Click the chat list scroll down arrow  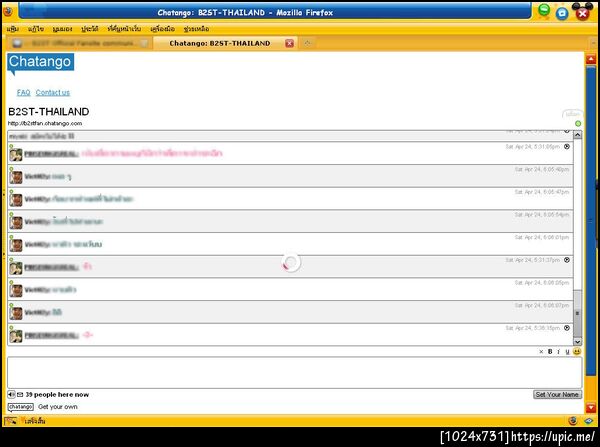577,341
